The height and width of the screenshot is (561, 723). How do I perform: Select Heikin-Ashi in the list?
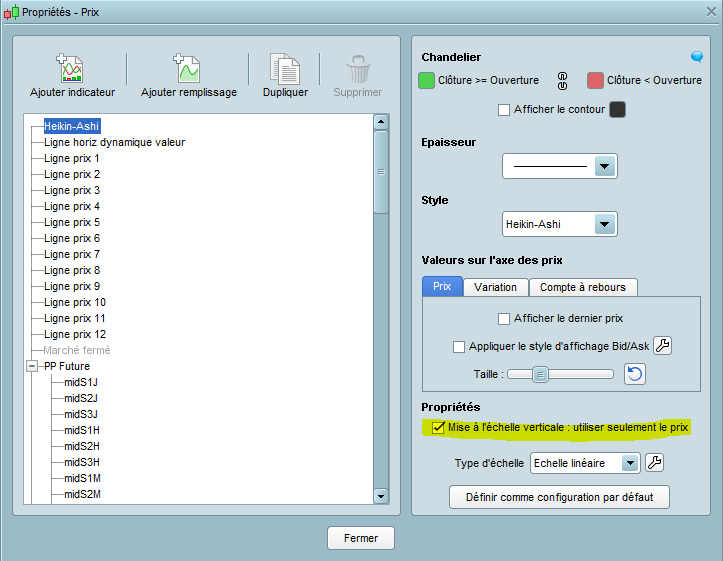pos(71,126)
